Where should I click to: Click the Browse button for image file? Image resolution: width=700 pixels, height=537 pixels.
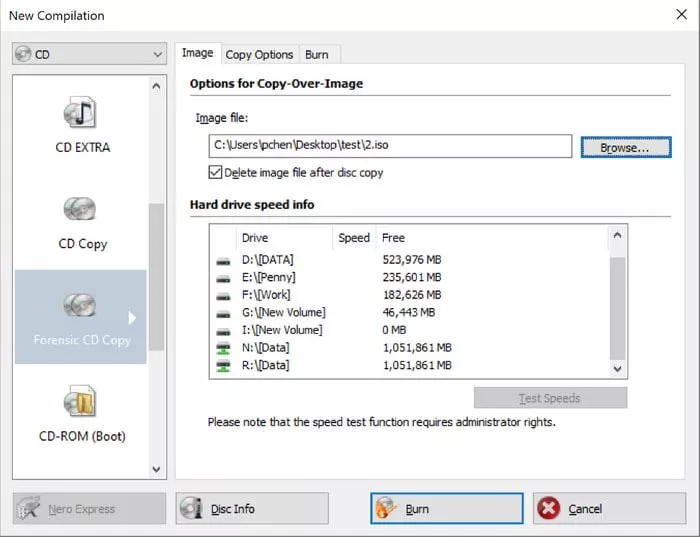click(625, 147)
